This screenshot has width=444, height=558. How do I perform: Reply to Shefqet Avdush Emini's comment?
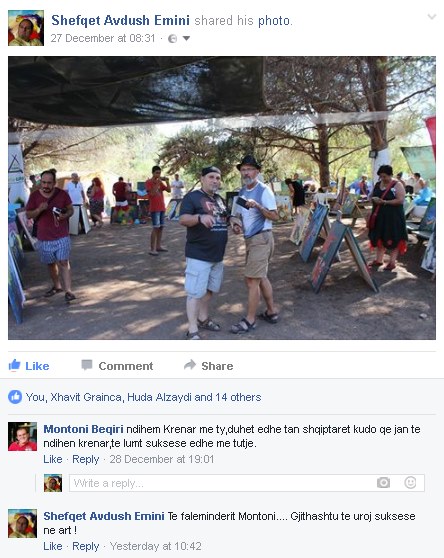pyautogui.click(x=85, y=546)
